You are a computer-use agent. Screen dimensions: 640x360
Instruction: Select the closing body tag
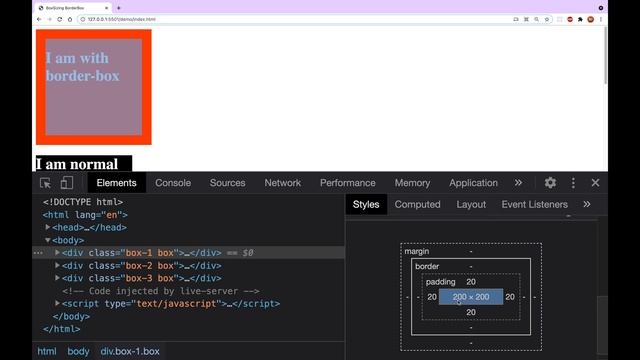coord(71,316)
